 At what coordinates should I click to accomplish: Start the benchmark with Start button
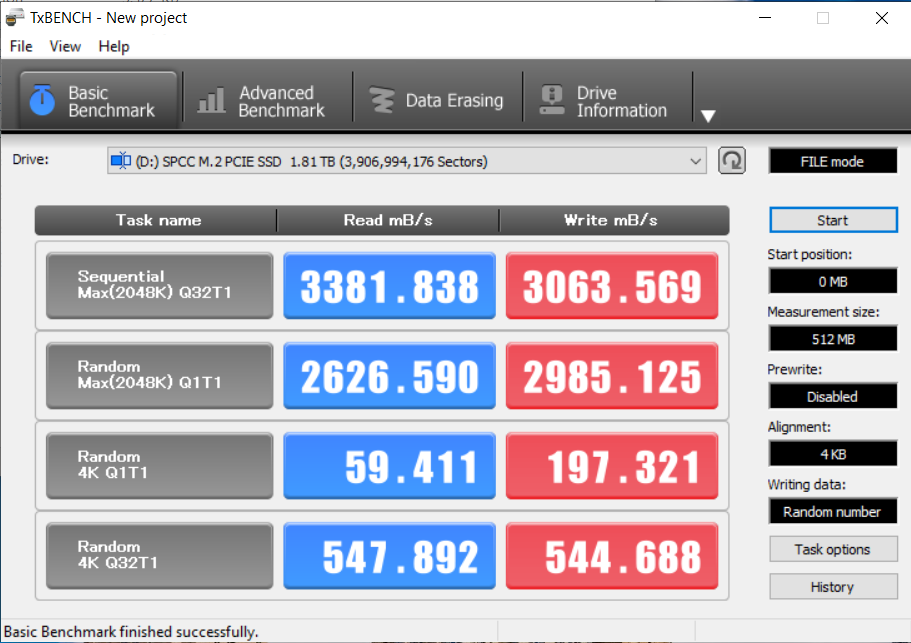(832, 220)
